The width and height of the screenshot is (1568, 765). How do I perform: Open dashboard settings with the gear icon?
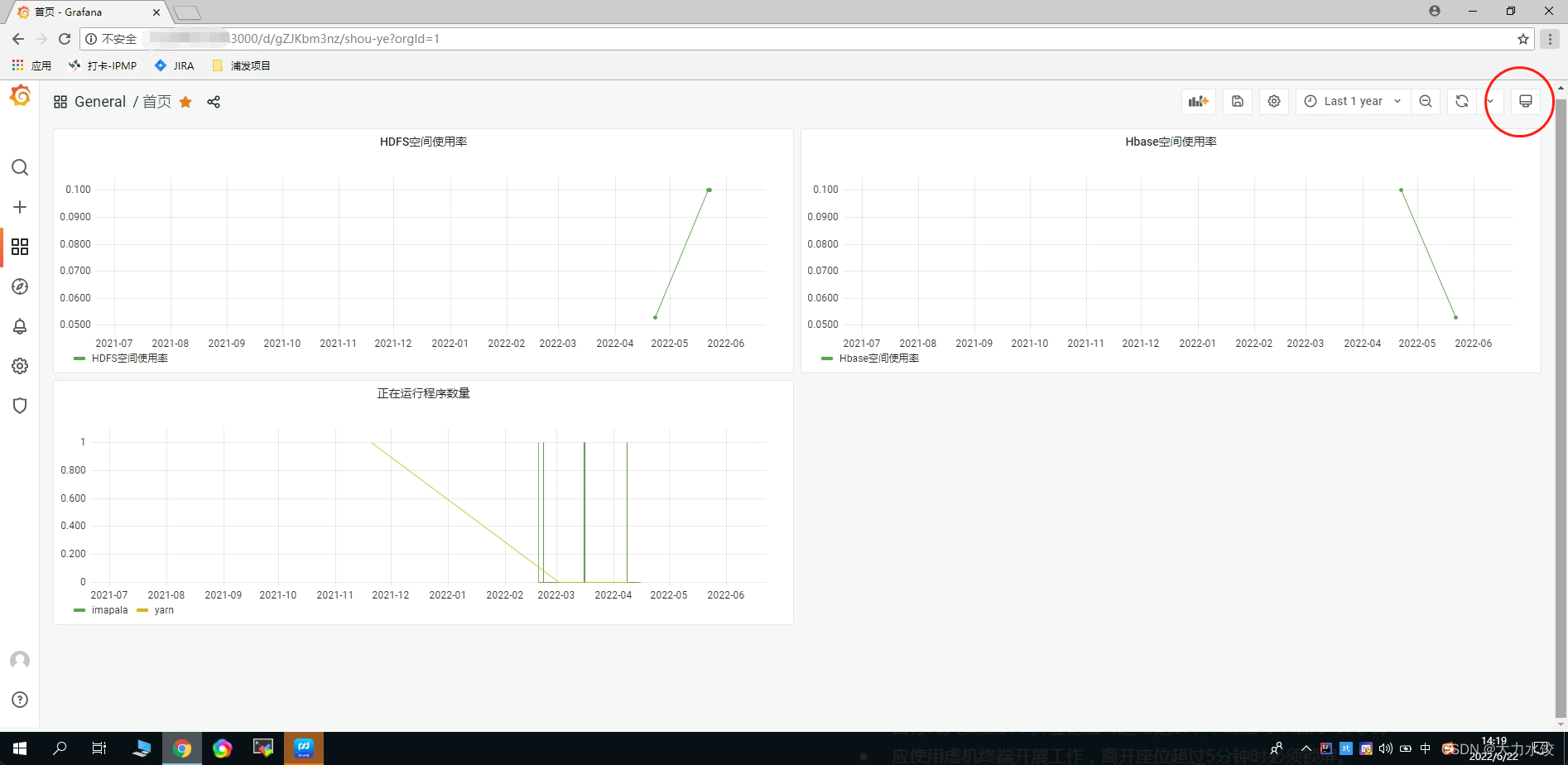coord(1273,101)
